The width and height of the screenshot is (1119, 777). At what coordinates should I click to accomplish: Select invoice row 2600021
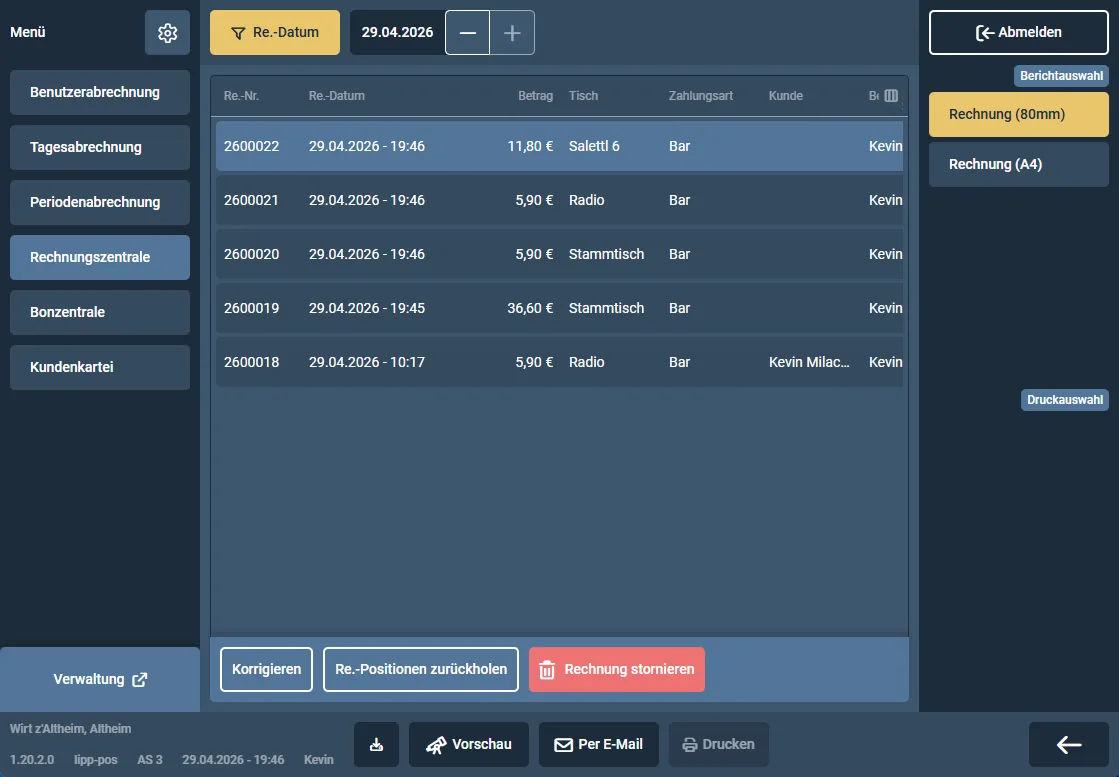(560, 200)
